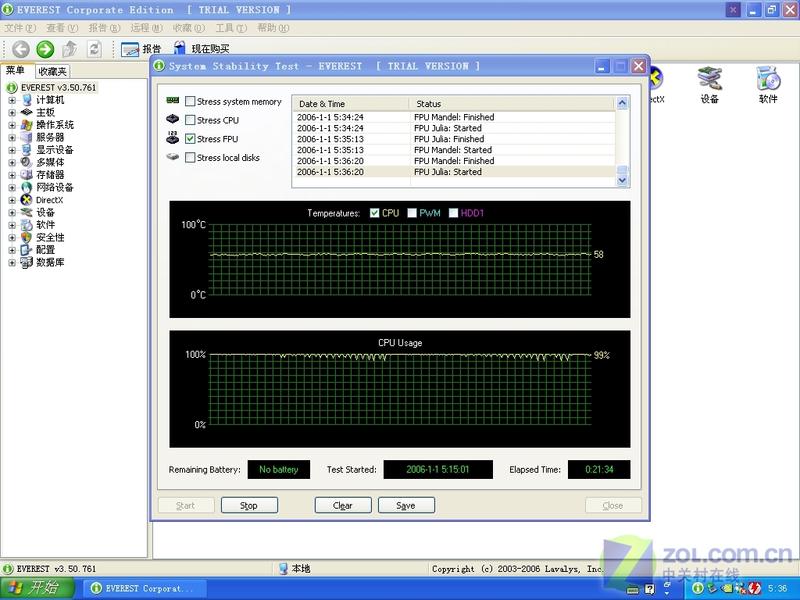Click the 现在购买 buy now button
800x600 pixels.
tap(202, 49)
